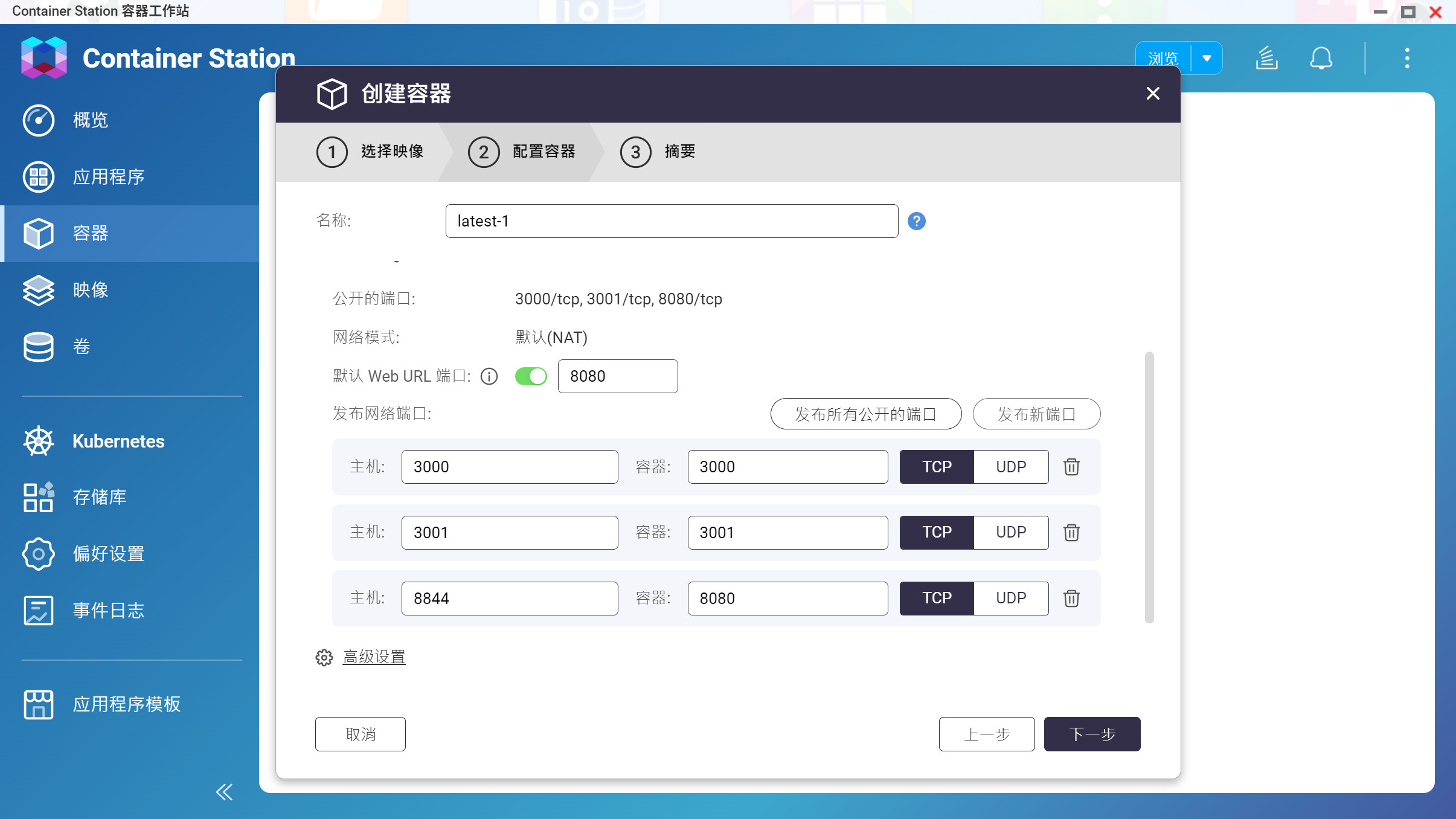Viewport: 1456px width, 819px height.
Task: Toggle the default Web URL port switch
Action: click(x=531, y=376)
